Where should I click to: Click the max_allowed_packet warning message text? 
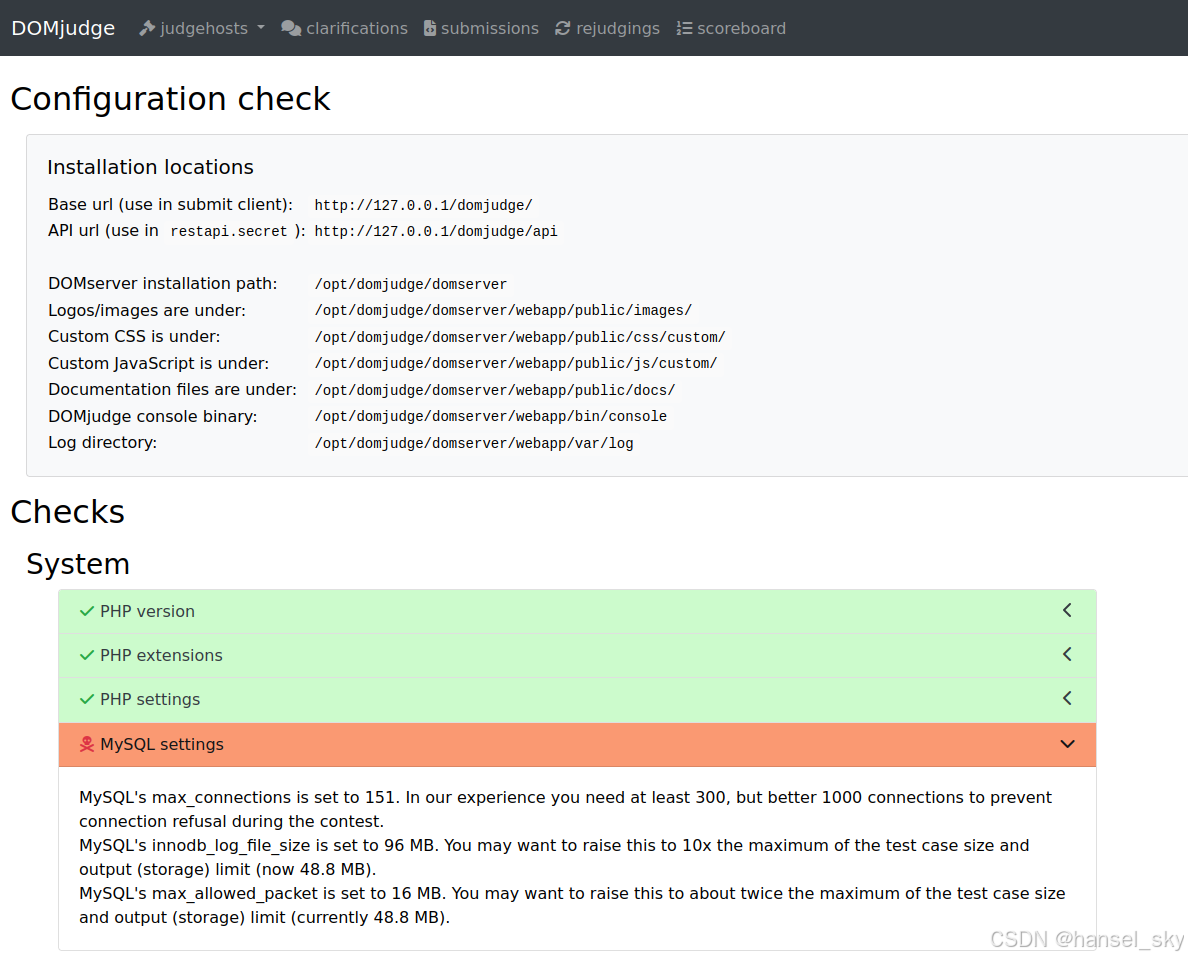(x=572, y=905)
